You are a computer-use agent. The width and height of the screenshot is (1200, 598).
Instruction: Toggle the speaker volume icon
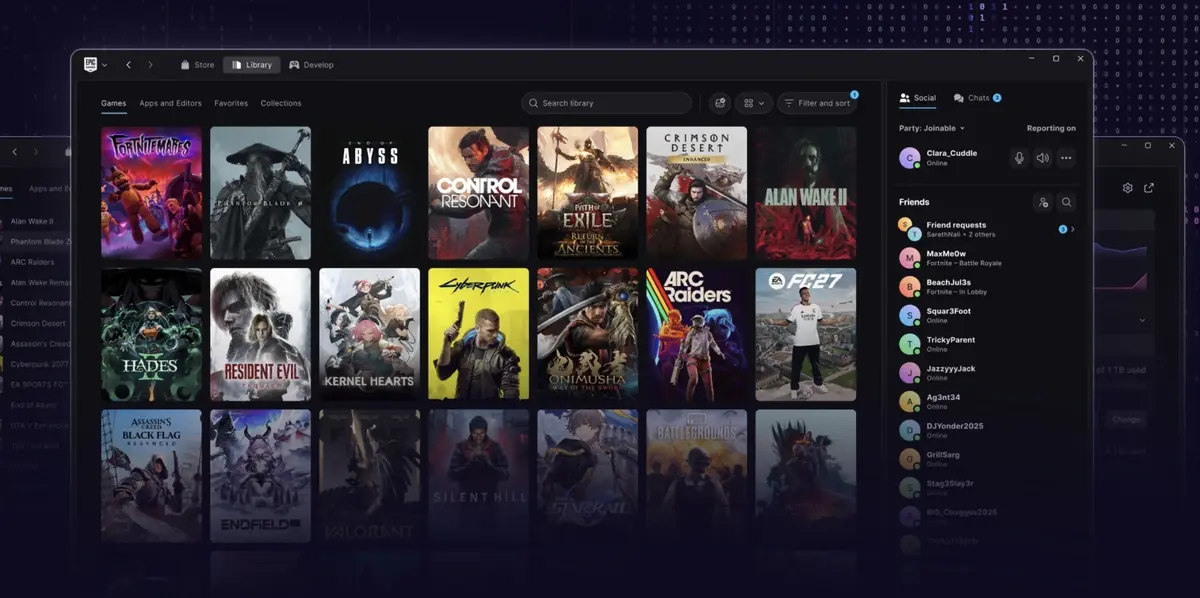point(1042,158)
